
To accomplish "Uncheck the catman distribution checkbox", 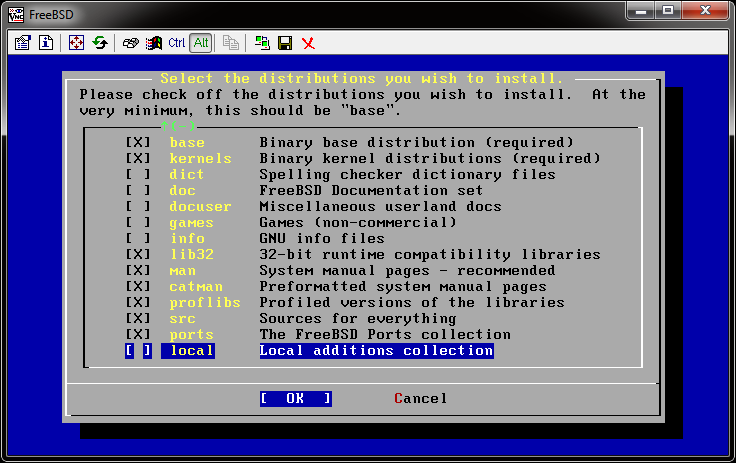I will 138,286.
